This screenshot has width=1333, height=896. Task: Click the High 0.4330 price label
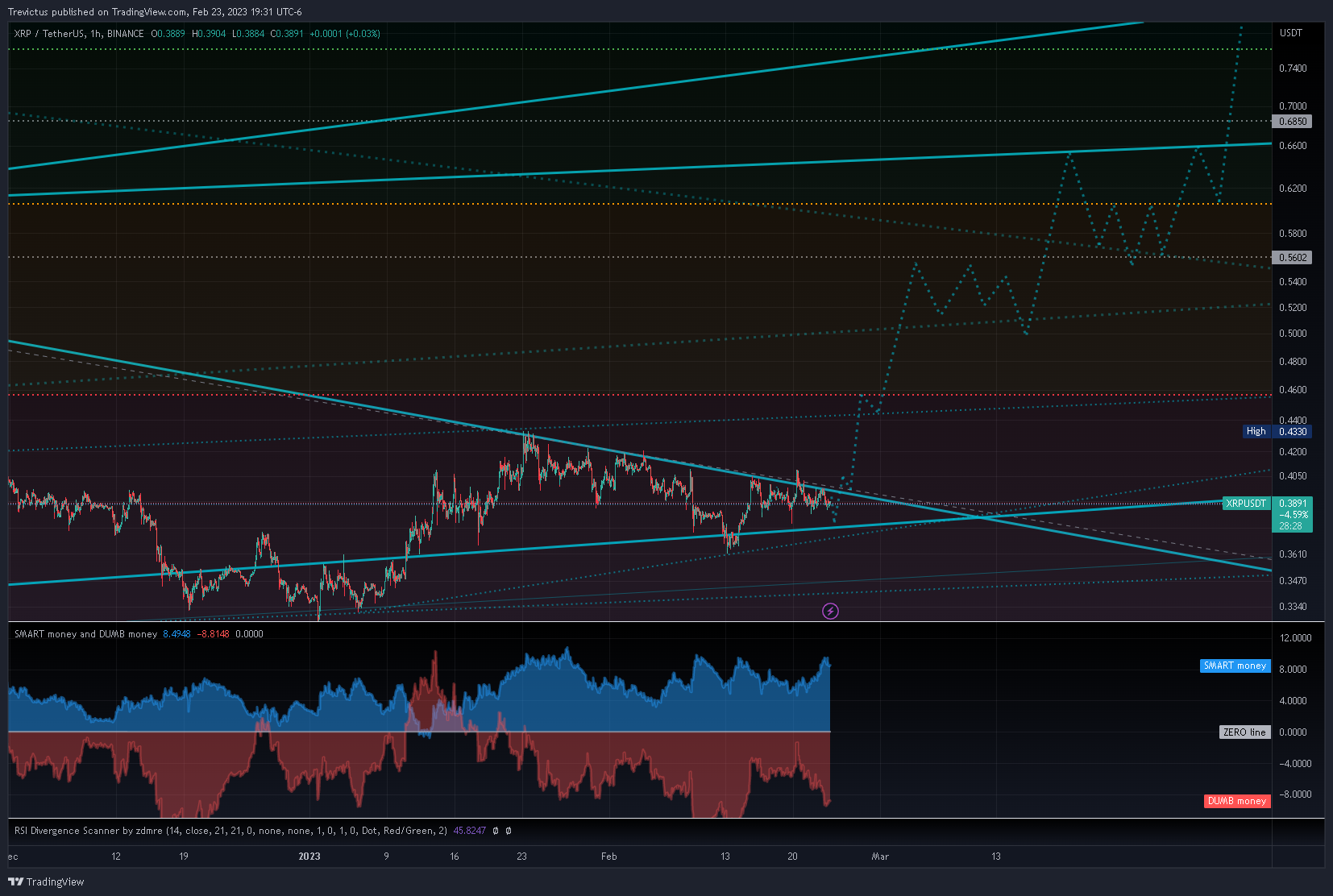point(1277,431)
